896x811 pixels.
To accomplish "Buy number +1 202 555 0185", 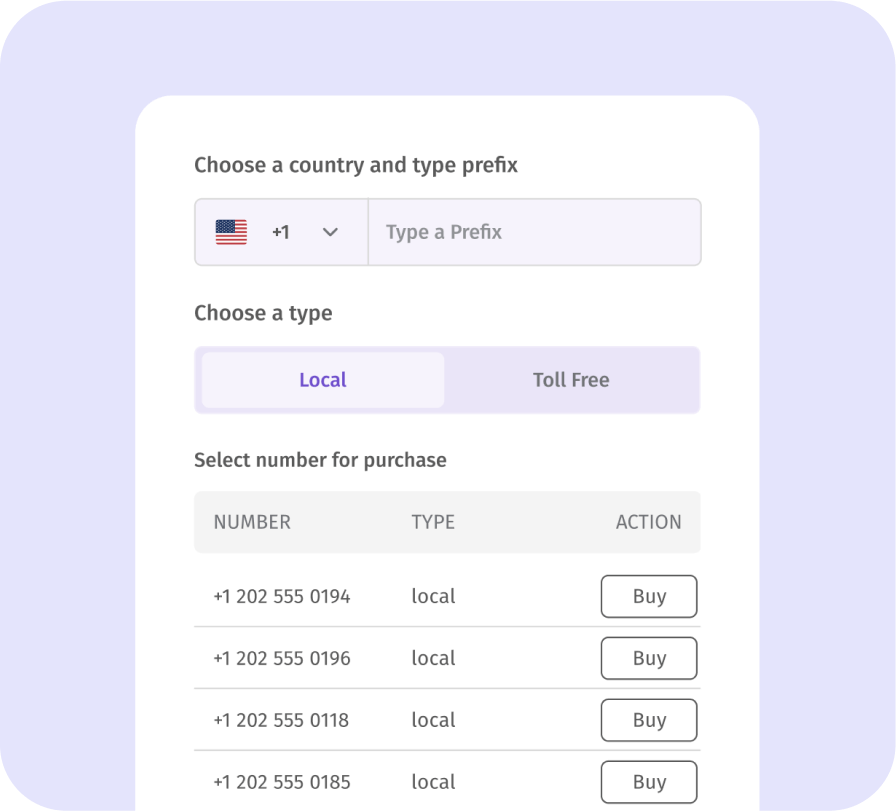I will pos(649,782).
